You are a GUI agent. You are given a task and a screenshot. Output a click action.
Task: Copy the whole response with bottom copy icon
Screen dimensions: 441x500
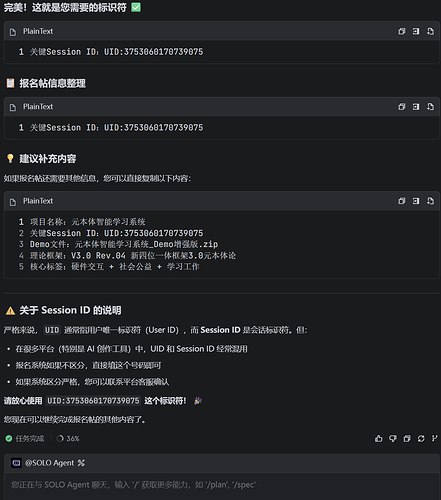coord(407,438)
